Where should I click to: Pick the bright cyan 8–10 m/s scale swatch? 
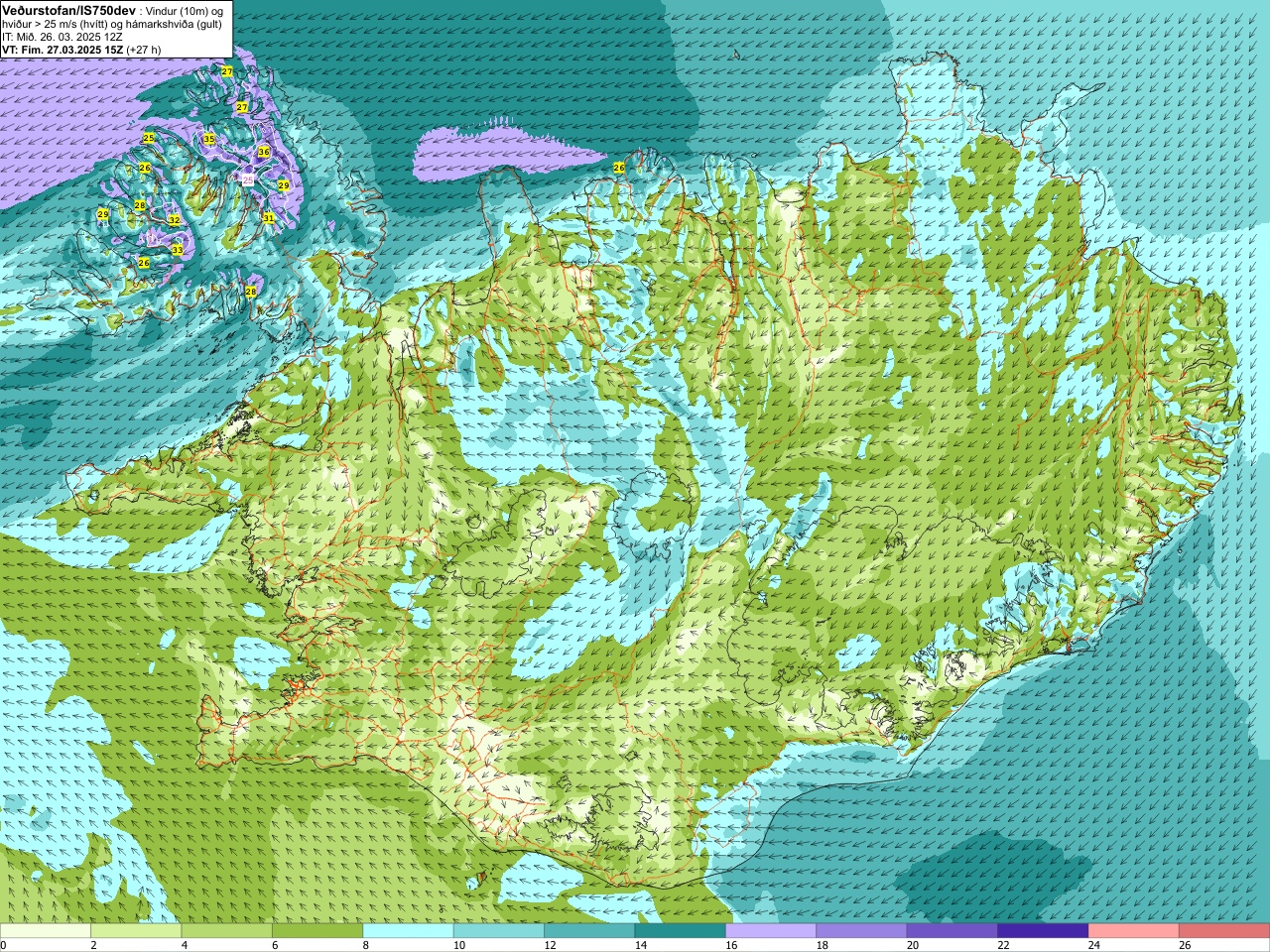pyautogui.click(x=408, y=931)
